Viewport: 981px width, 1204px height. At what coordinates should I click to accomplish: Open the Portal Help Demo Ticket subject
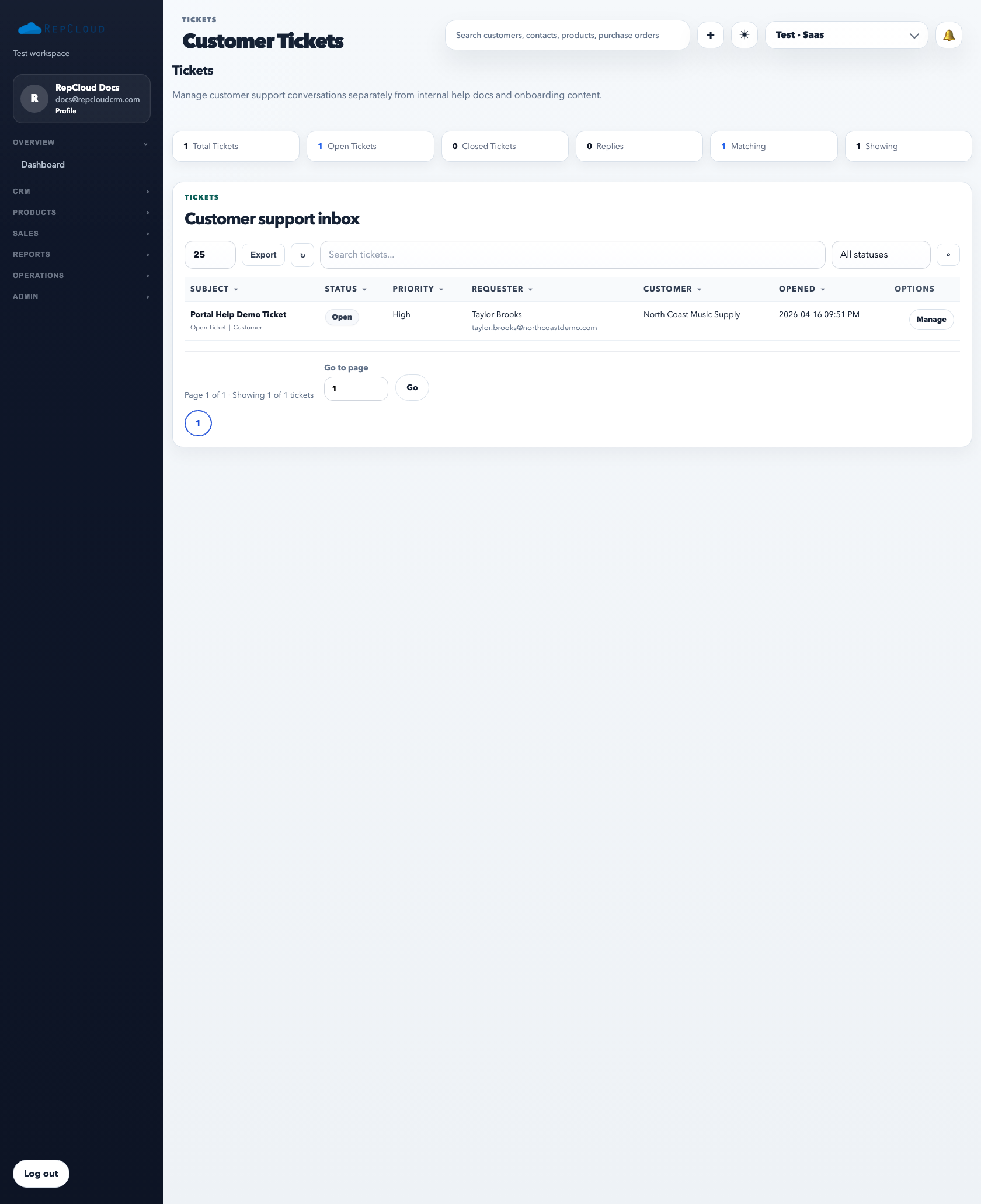coord(238,314)
